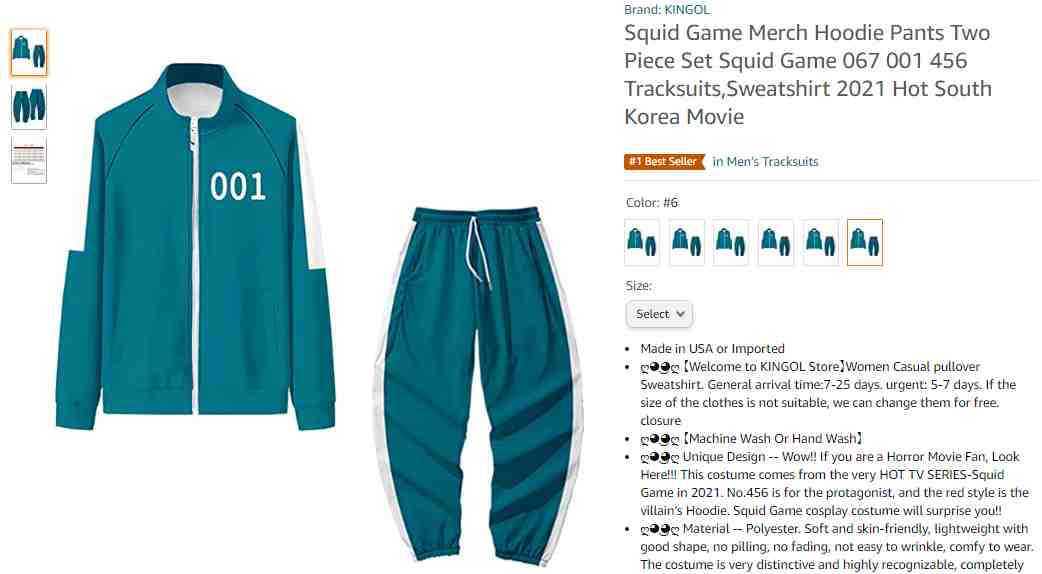
Task: Open the Size Select dropdown
Action: [659, 314]
